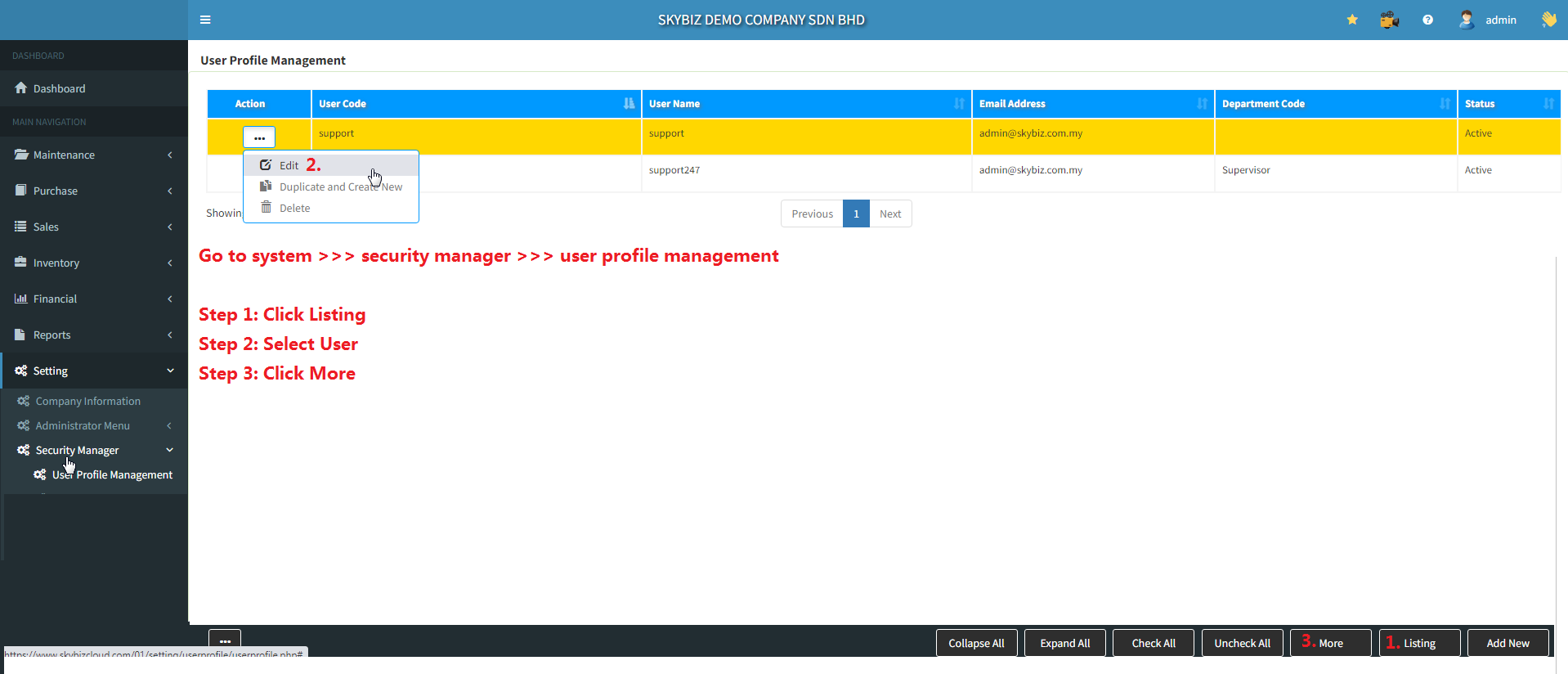Click the three-dots action button for support row
The width and height of the screenshot is (1568, 674).
click(259, 137)
